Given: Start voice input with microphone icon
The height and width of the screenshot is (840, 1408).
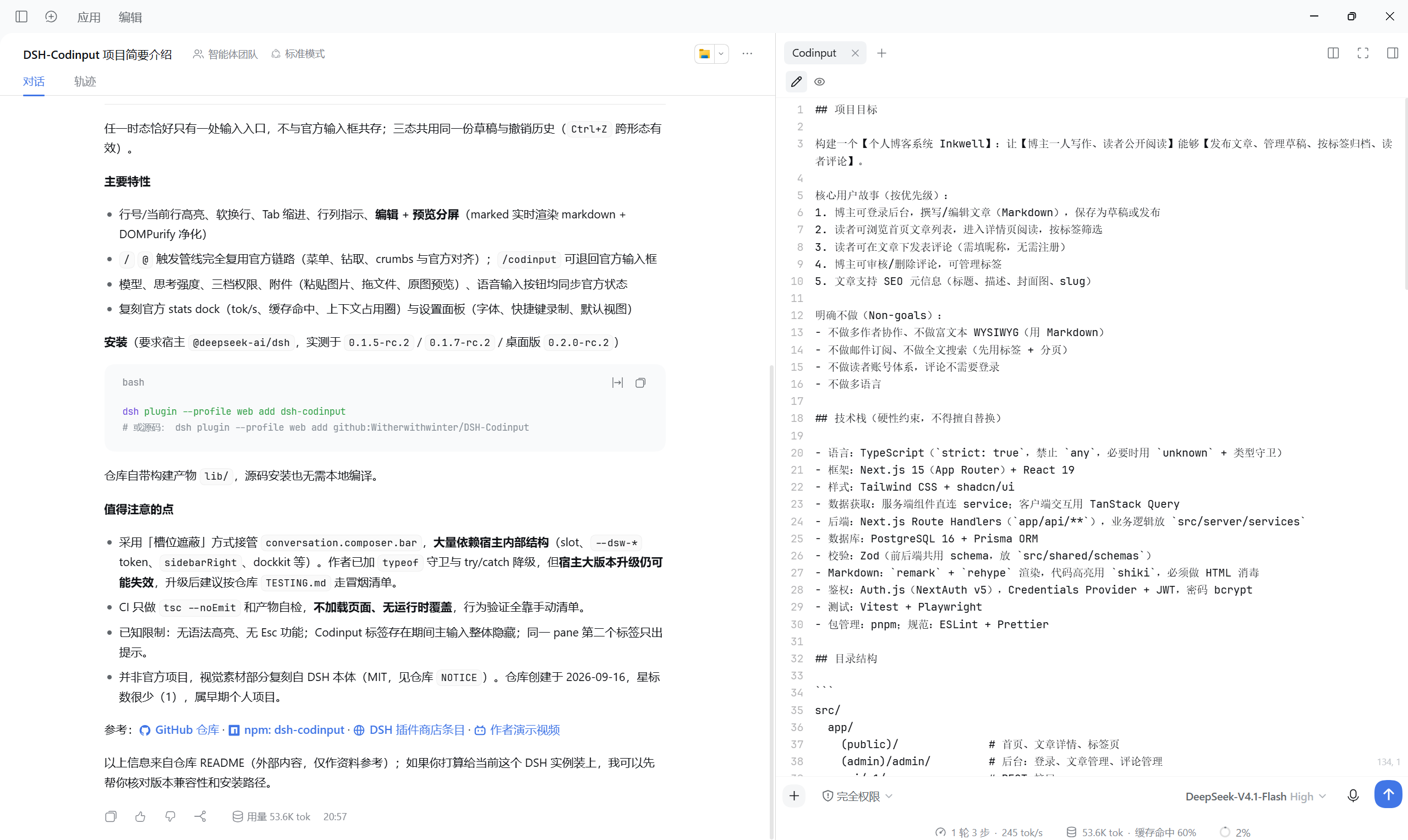Looking at the screenshot, I should click(x=1352, y=797).
